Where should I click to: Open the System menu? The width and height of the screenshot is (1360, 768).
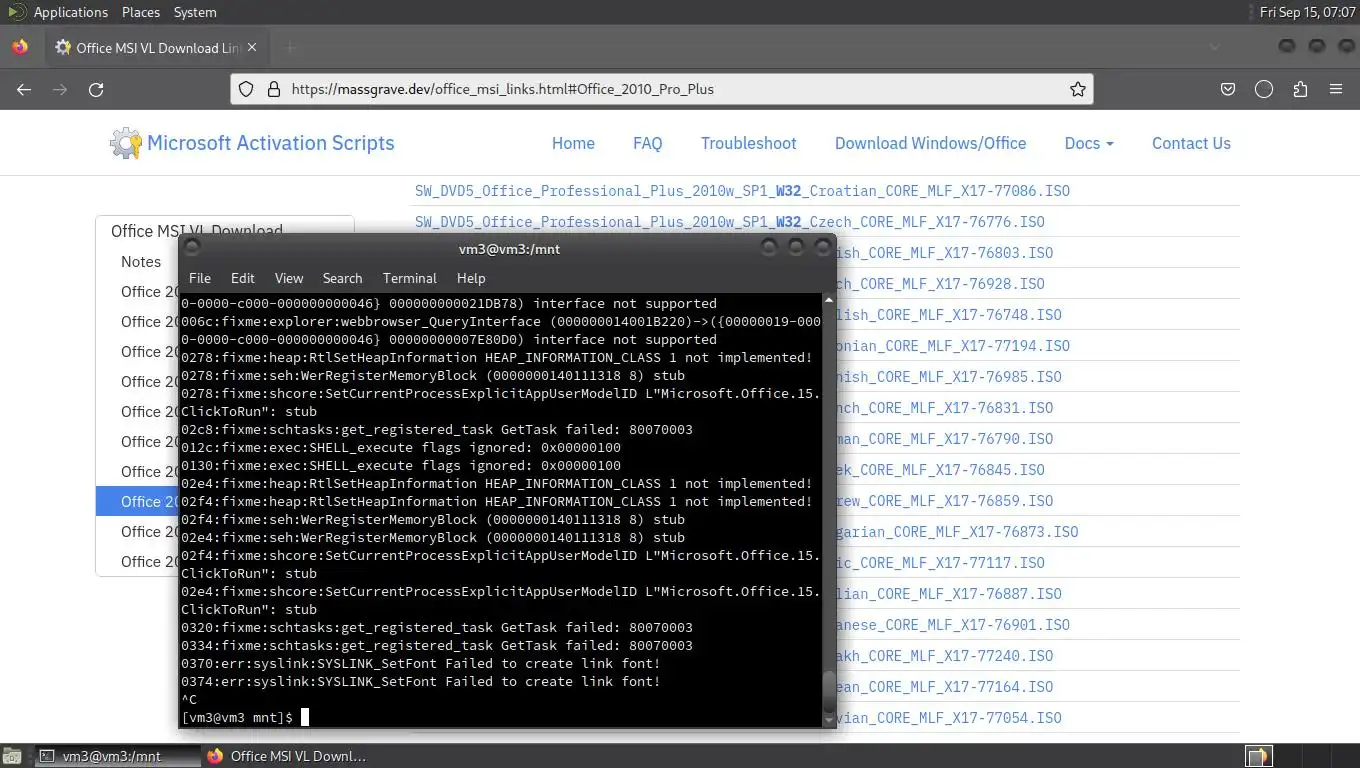(195, 12)
